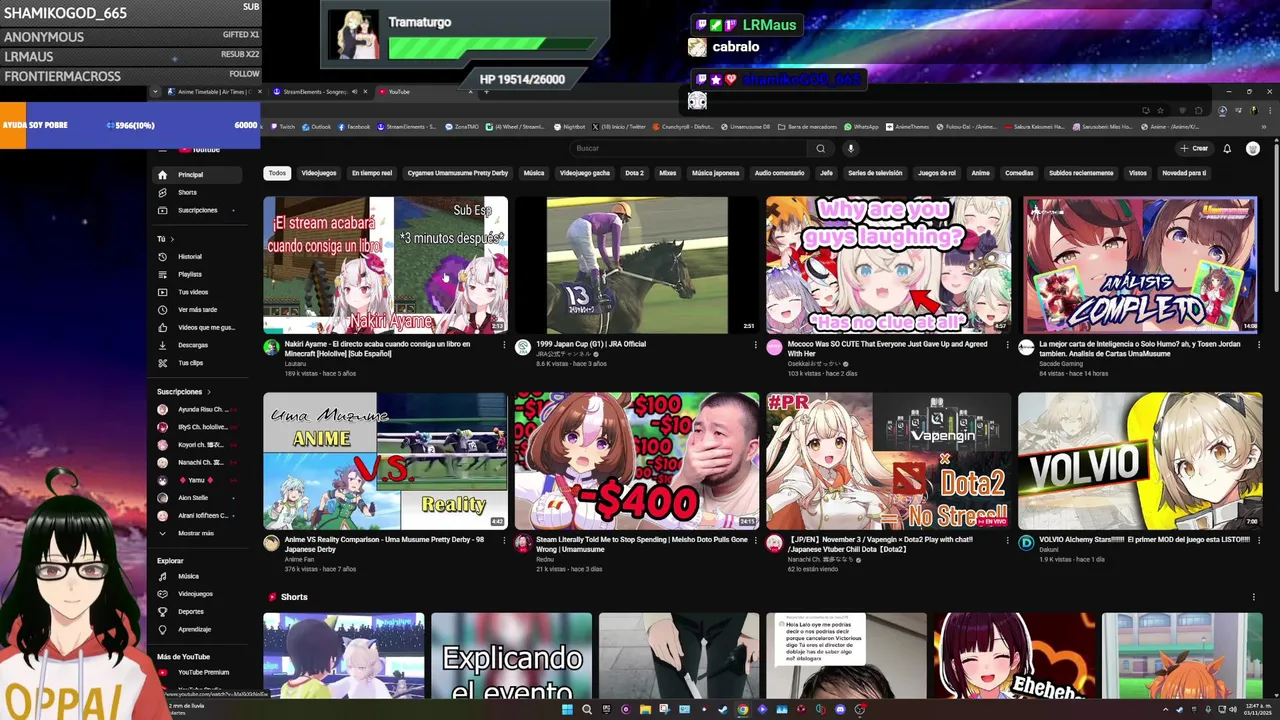Select the Dota 2 filter chip
1280x720 pixels.
[634, 173]
